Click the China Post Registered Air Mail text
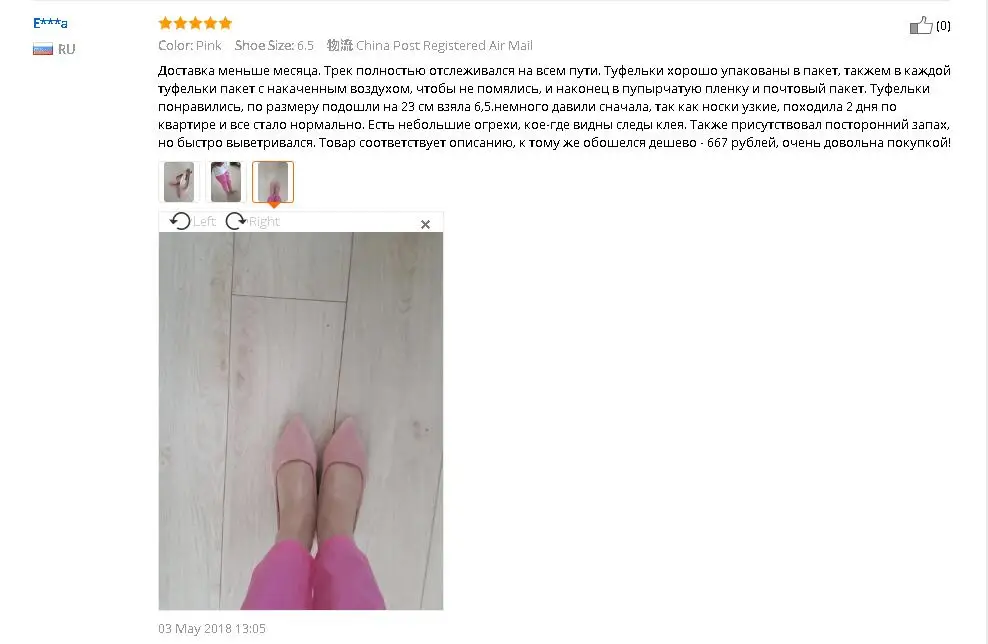Viewport: 988px width, 644px height. 444,45
